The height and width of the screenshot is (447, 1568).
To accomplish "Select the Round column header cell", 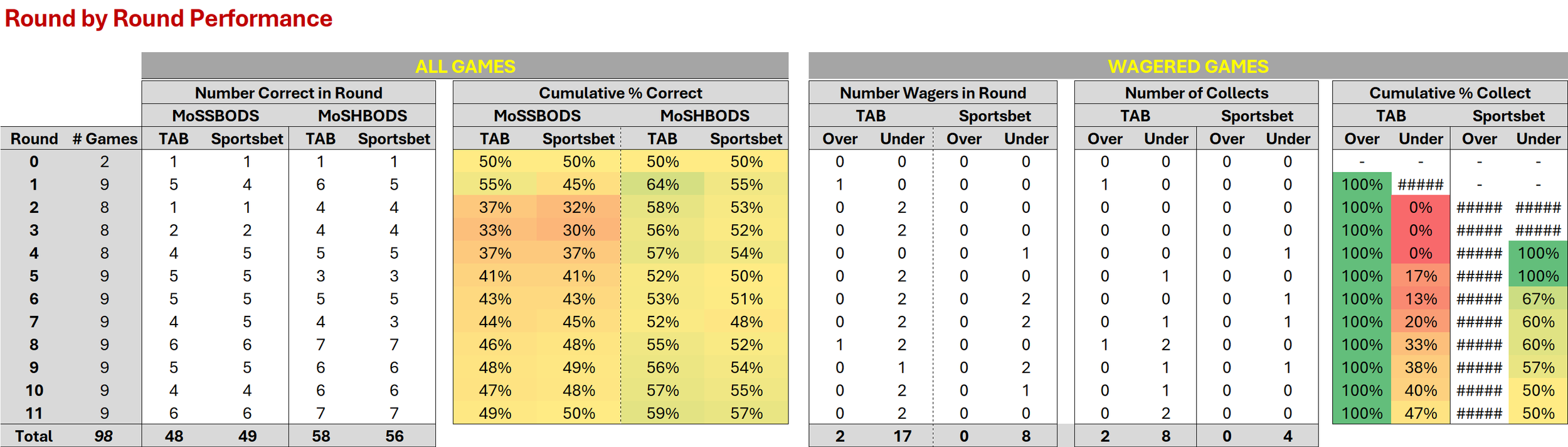I will 34,139.
